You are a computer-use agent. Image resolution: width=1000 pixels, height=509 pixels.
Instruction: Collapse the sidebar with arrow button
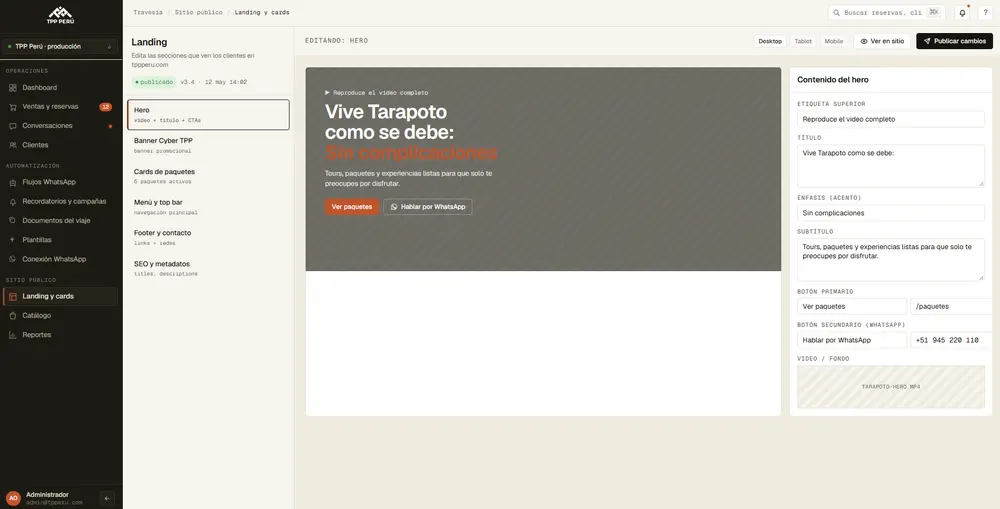(107, 498)
